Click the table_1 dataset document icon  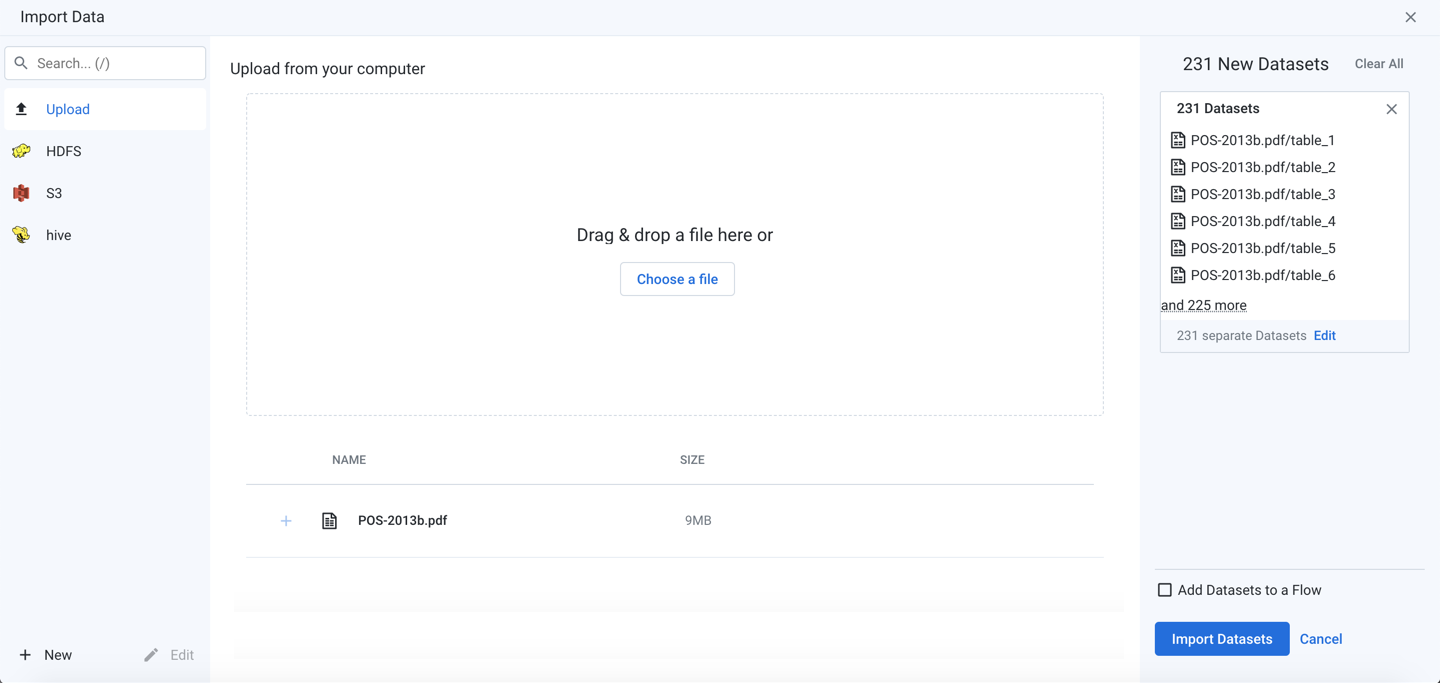click(1178, 140)
